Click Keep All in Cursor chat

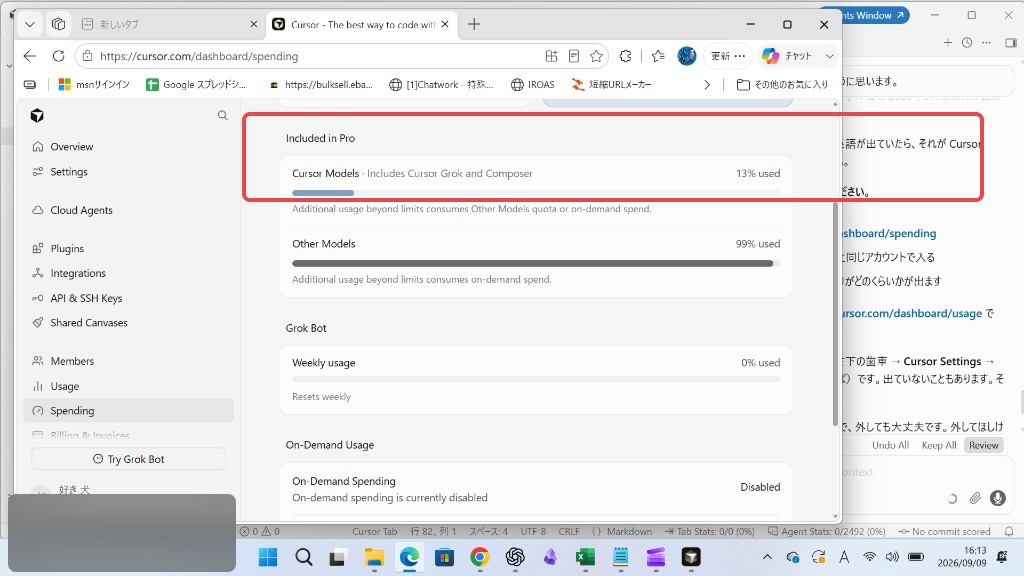pos(939,445)
